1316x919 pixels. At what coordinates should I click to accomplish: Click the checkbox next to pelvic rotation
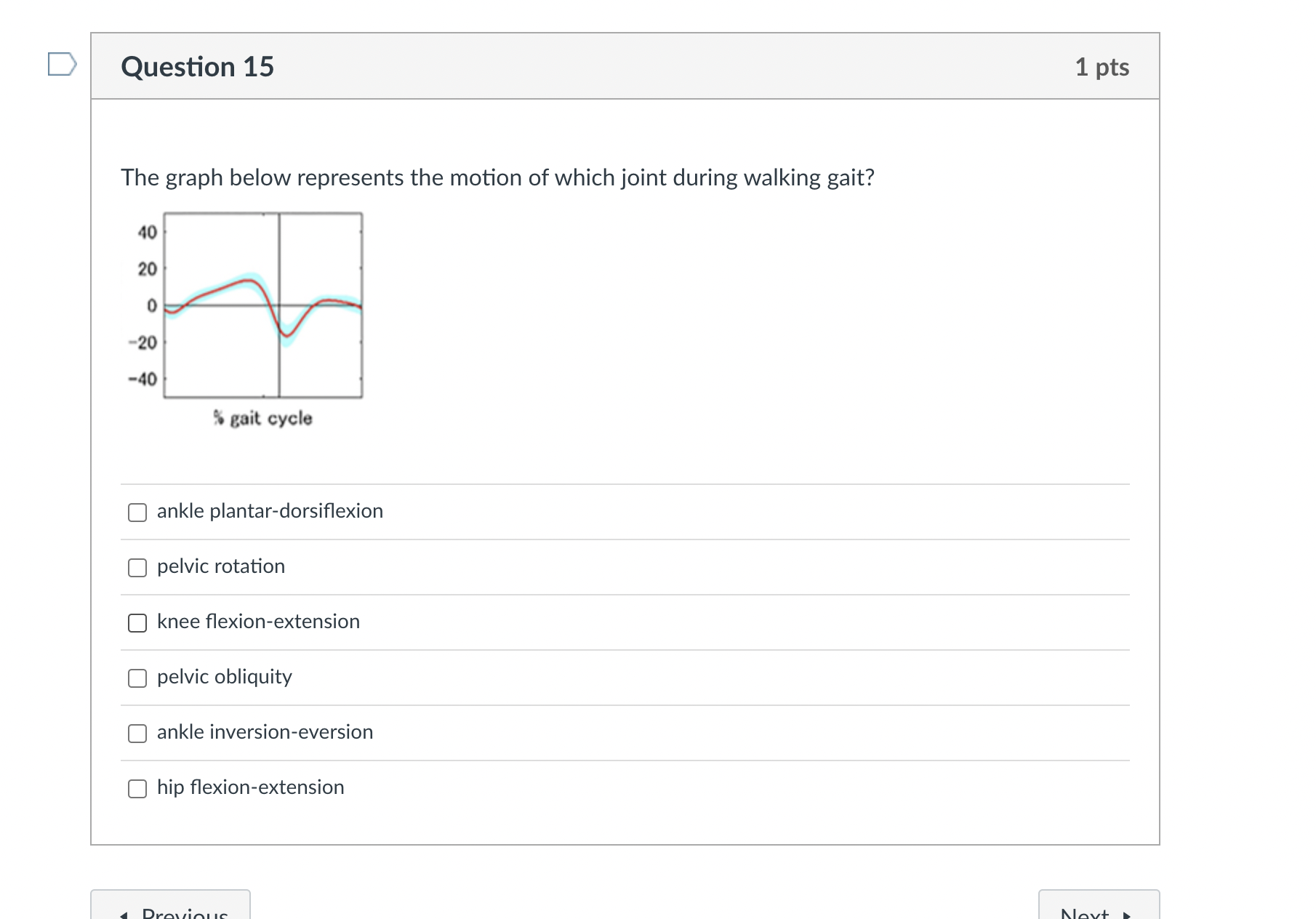[x=137, y=567]
